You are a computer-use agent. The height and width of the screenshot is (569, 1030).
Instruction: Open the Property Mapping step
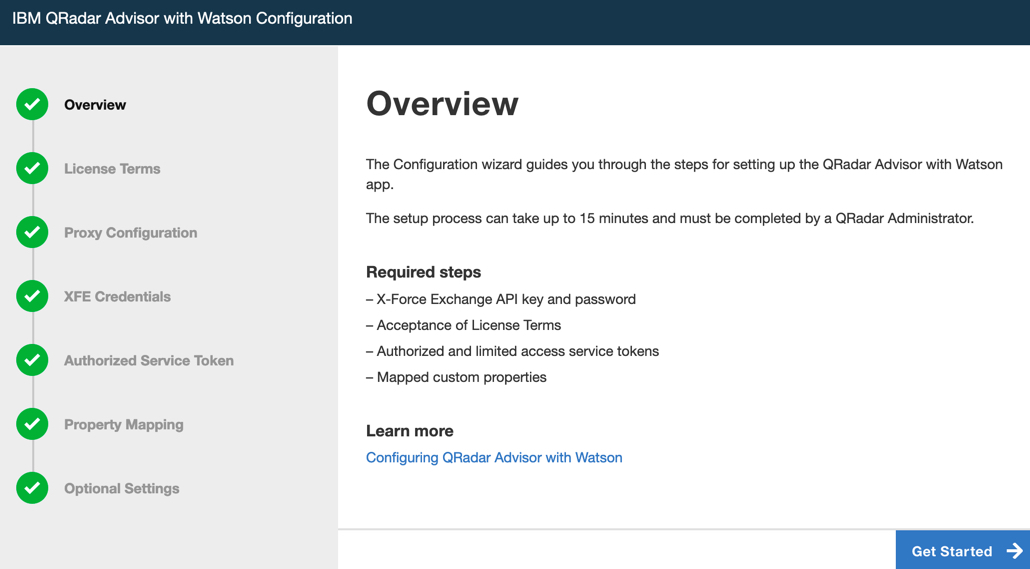point(123,424)
